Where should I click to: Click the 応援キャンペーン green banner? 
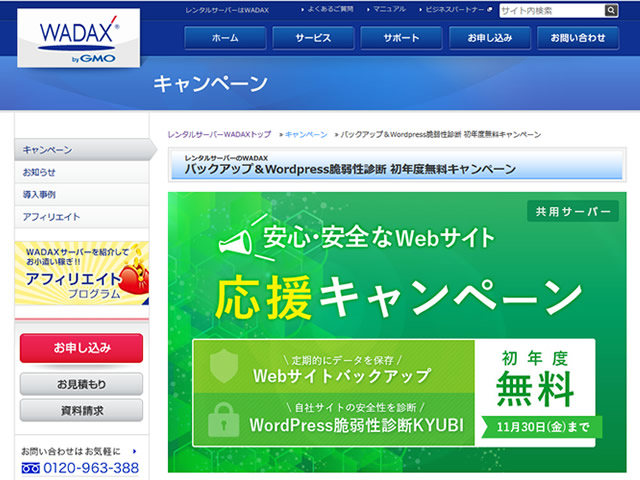click(397, 332)
